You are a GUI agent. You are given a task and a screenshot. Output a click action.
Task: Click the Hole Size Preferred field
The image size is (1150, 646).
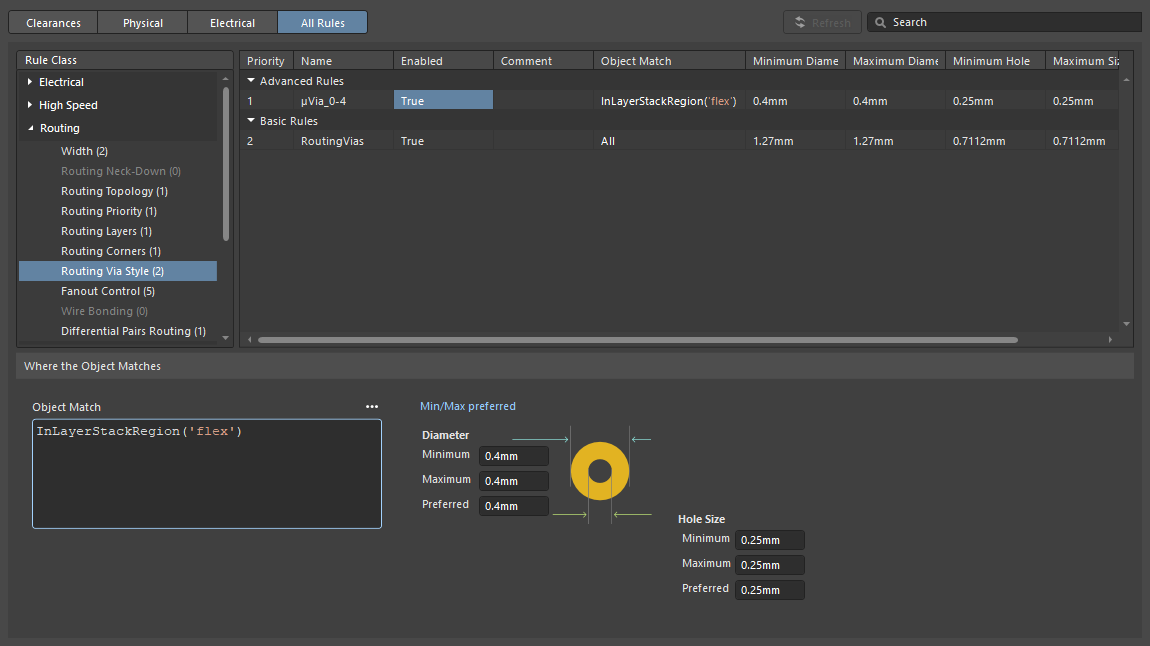coord(769,590)
